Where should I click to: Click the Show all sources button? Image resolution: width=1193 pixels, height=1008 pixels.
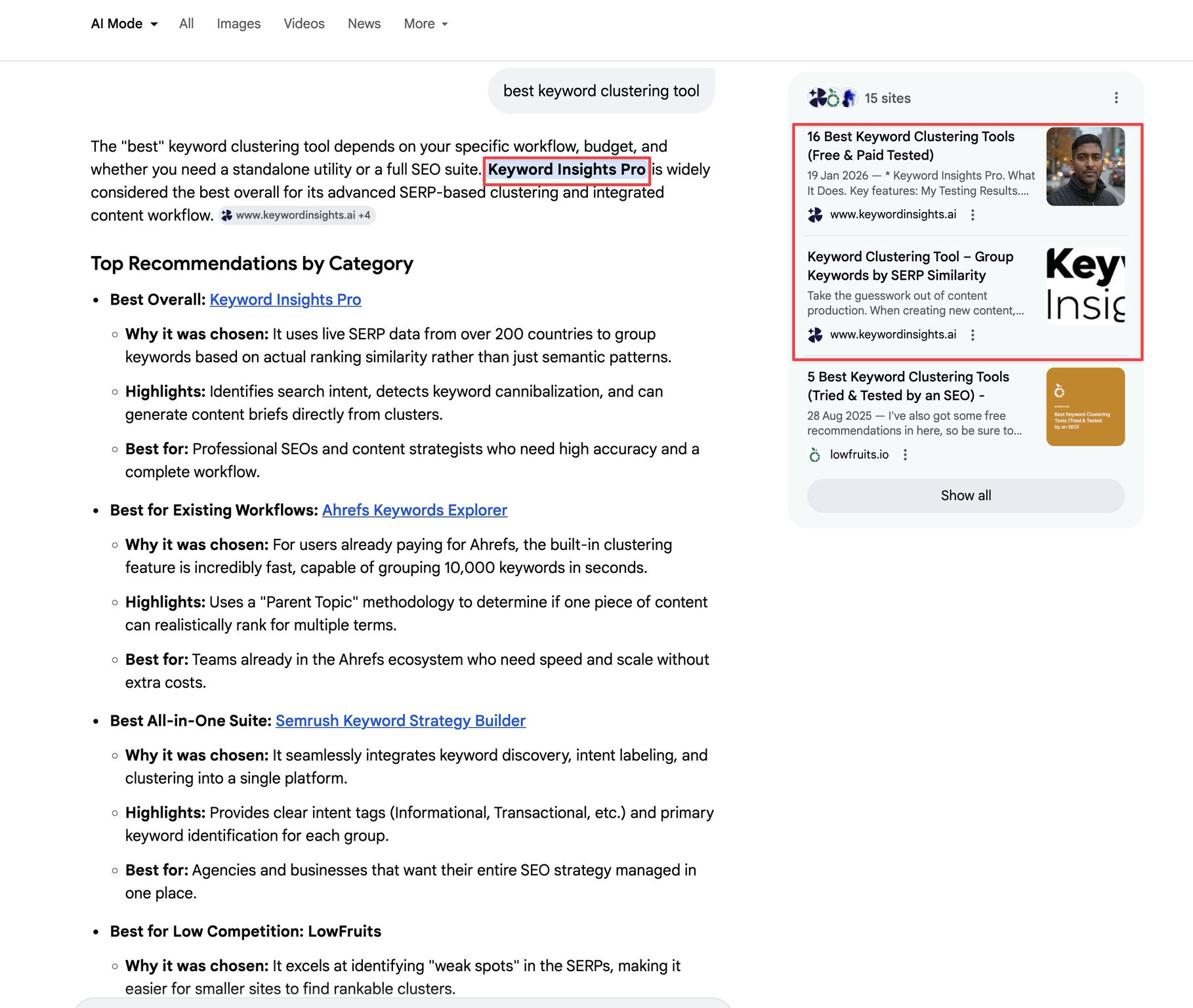coord(965,495)
